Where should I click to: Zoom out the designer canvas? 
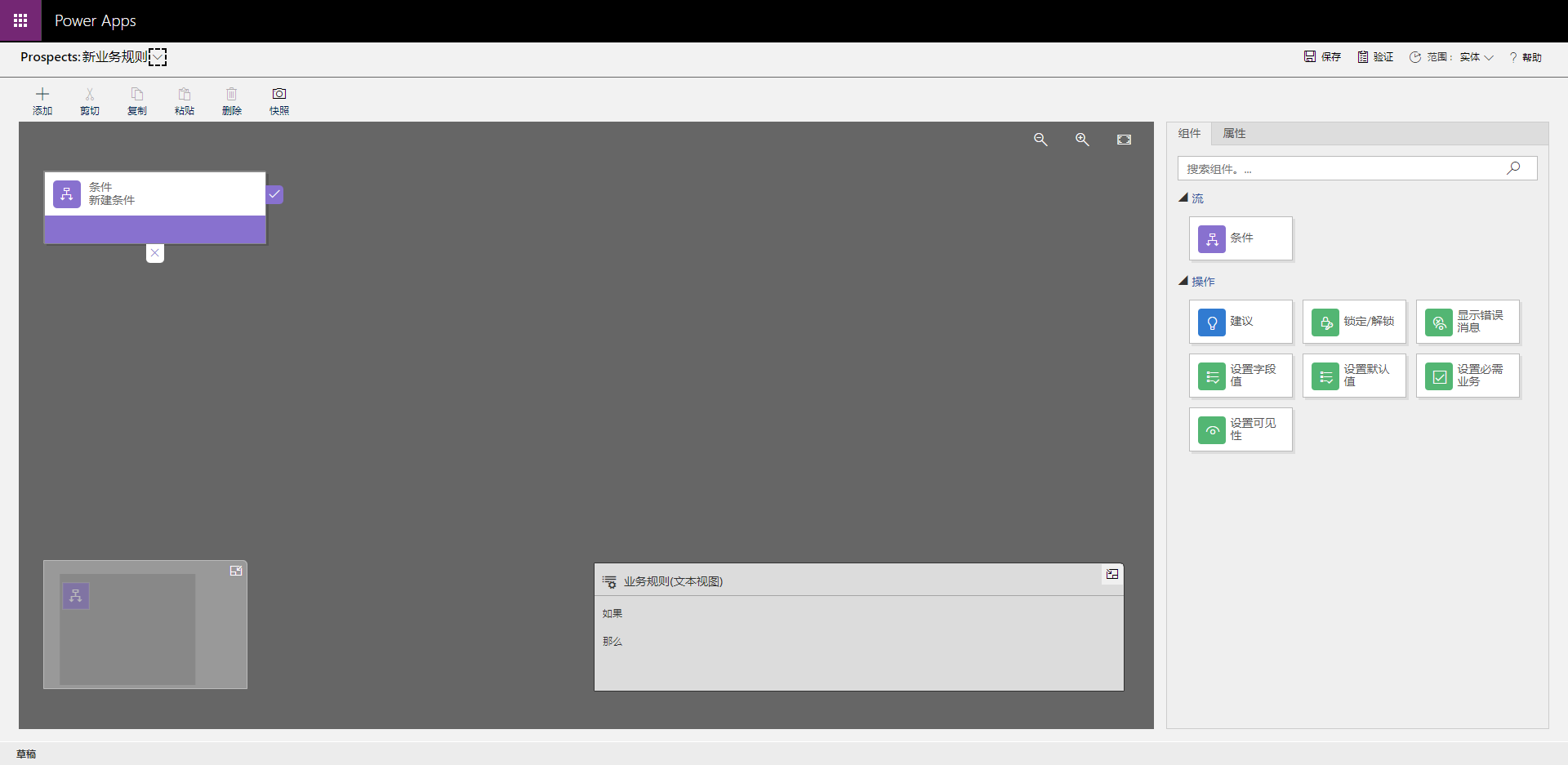point(1040,140)
